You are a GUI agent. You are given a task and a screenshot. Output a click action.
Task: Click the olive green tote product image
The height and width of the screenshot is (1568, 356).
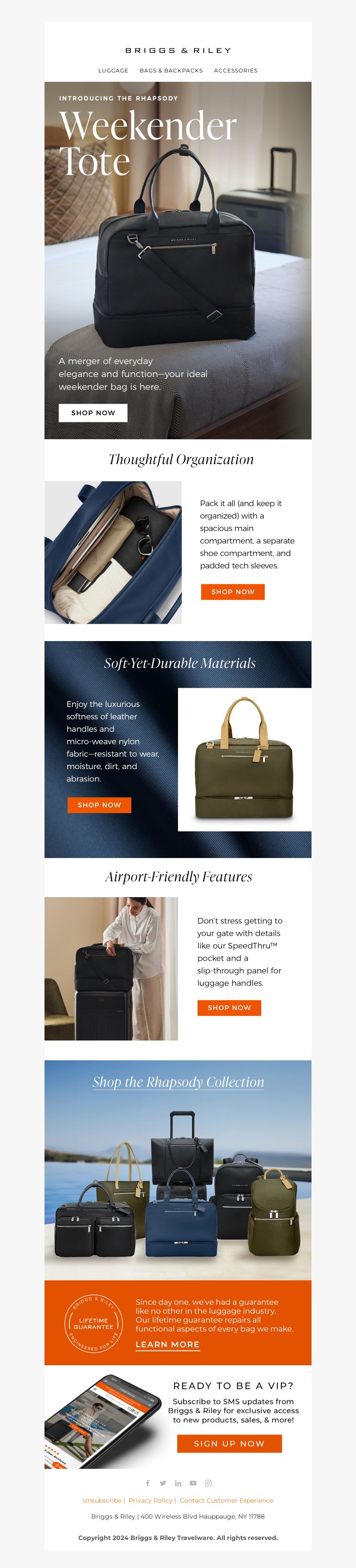pos(244,760)
